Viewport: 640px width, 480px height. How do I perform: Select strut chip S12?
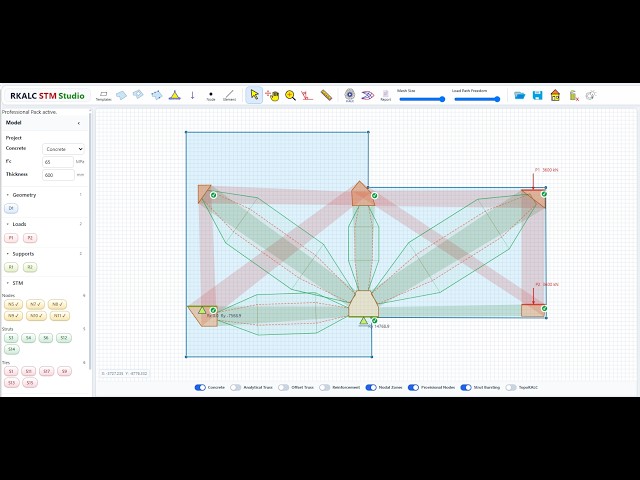pyautogui.click(x=64, y=338)
